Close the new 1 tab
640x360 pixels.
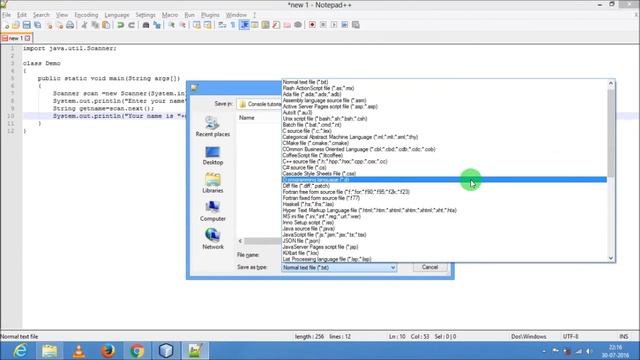point(27,38)
